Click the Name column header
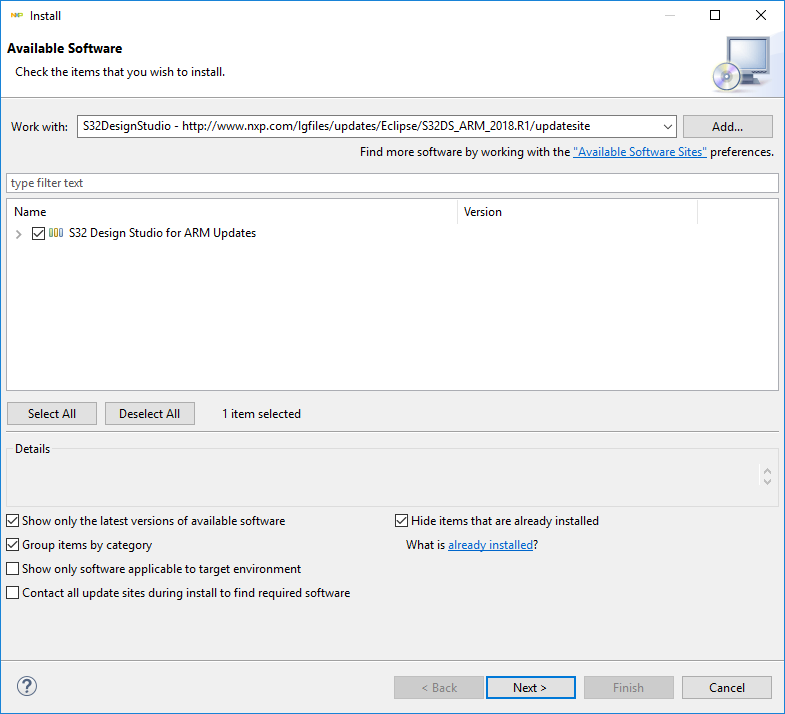 tap(232, 212)
